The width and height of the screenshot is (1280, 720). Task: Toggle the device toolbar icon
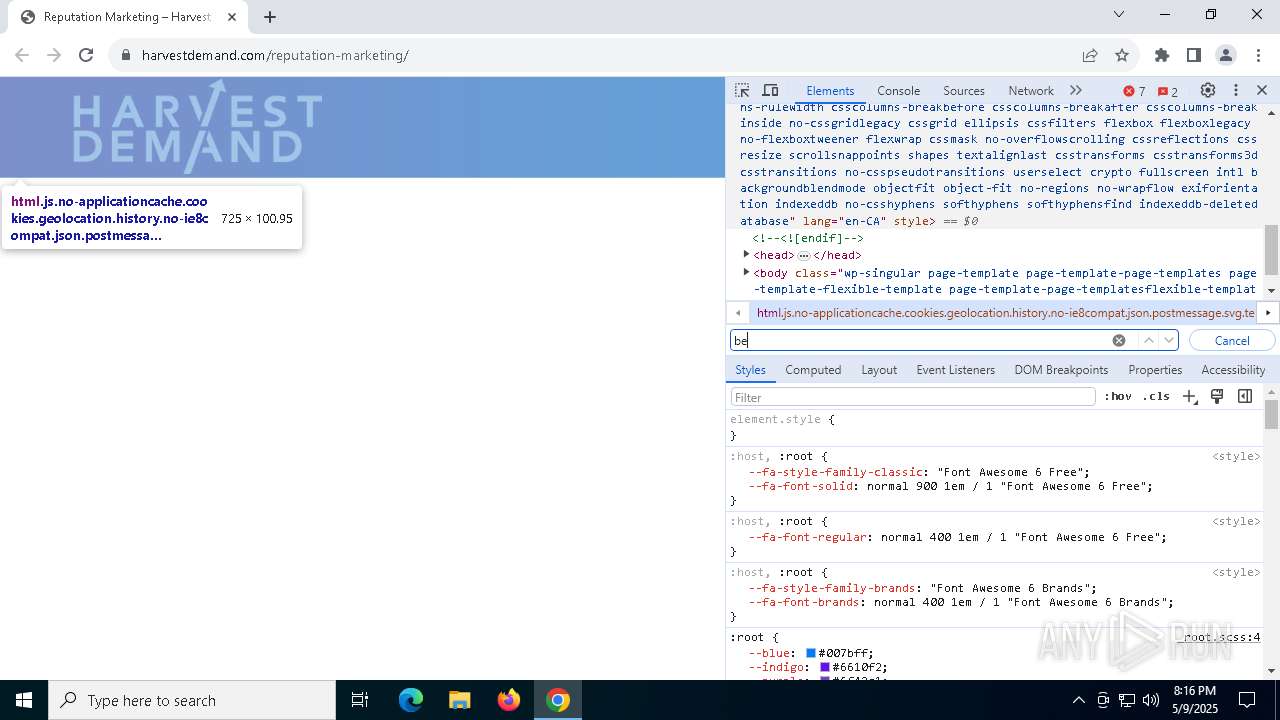770,90
